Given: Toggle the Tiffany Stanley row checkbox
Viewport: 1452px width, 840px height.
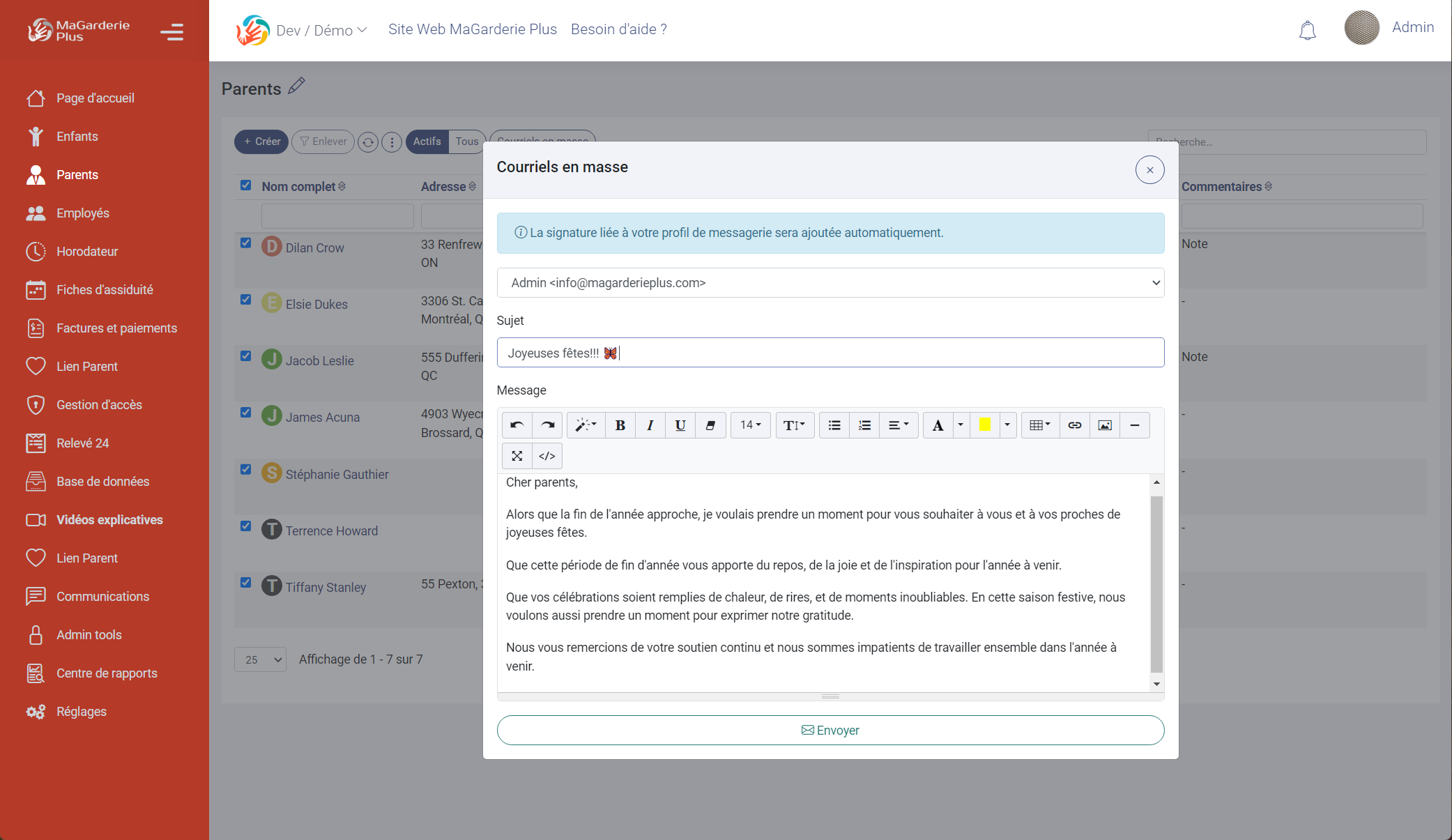Looking at the screenshot, I should [x=245, y=583].
